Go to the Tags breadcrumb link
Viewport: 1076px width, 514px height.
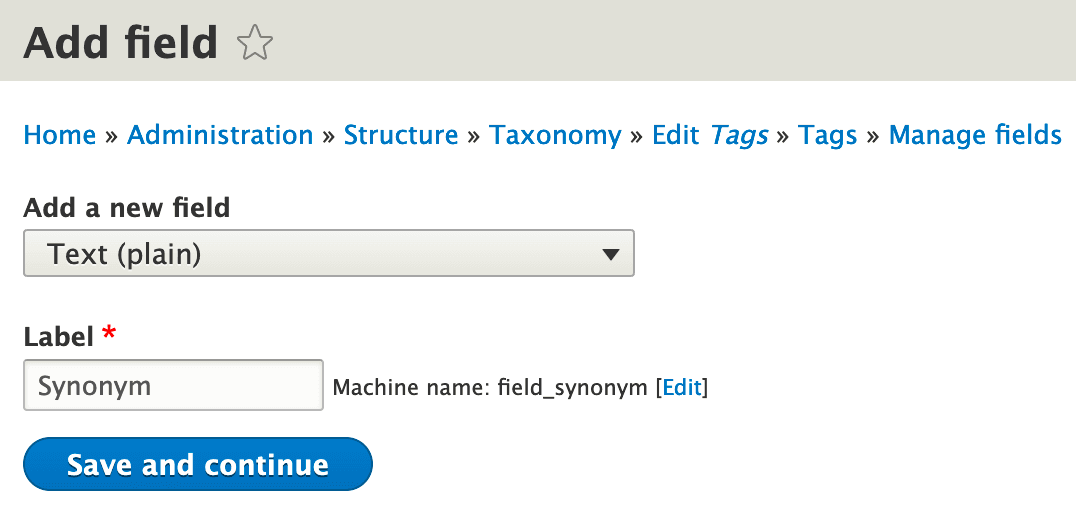click(x=827, y=135)
